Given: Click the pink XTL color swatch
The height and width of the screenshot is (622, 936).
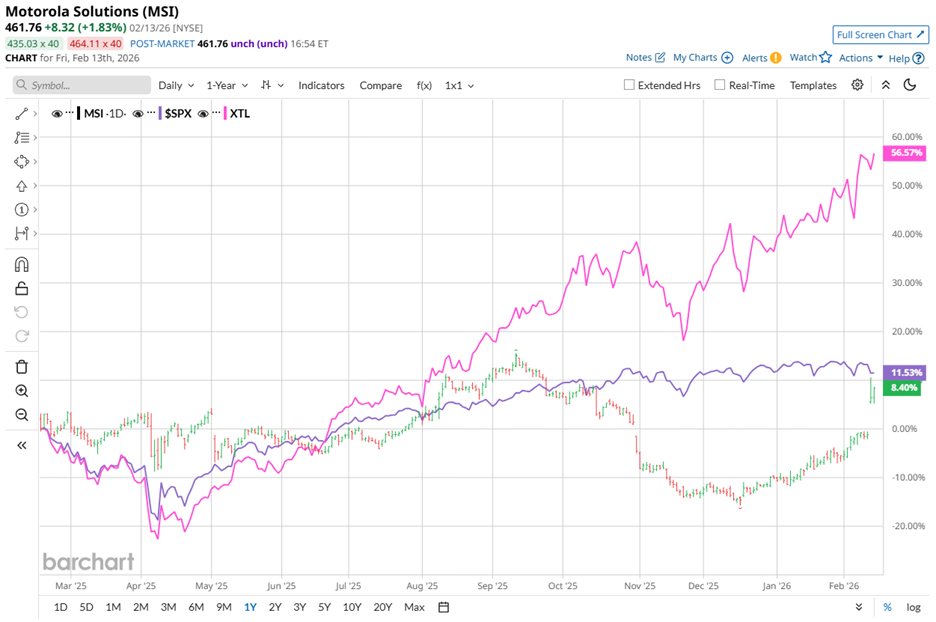Looking at the screenshot, I should [x=224, y=114].
